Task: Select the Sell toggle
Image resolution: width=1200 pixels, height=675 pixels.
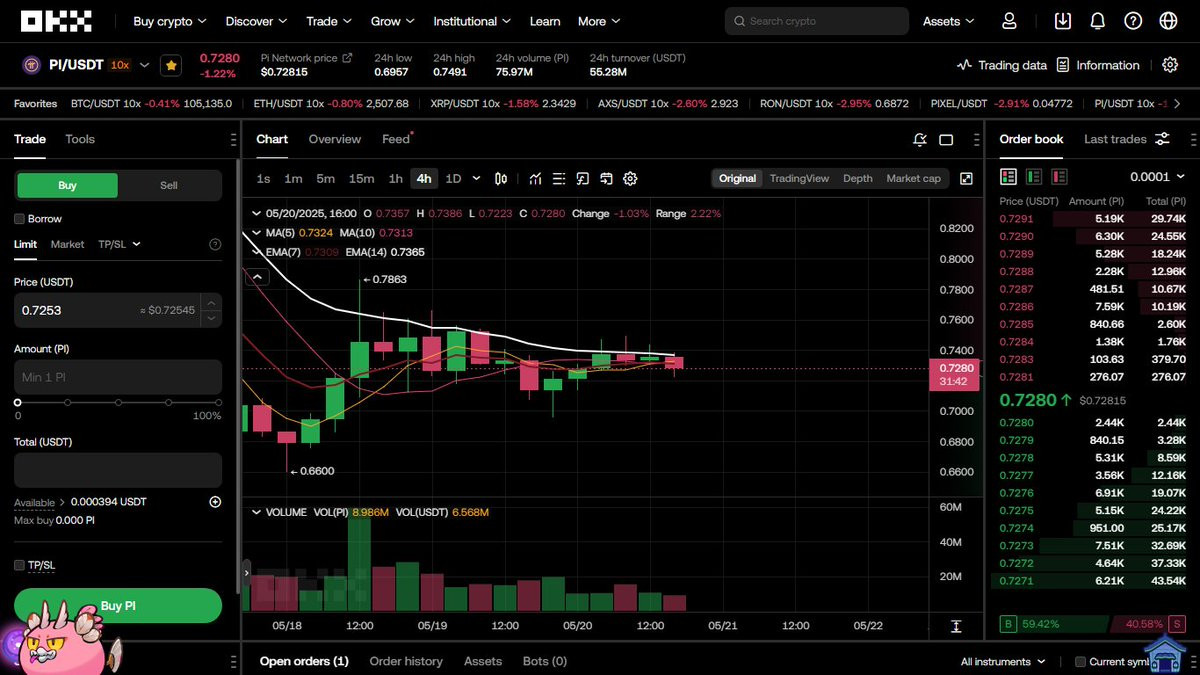Action: [x=169, y=185]
